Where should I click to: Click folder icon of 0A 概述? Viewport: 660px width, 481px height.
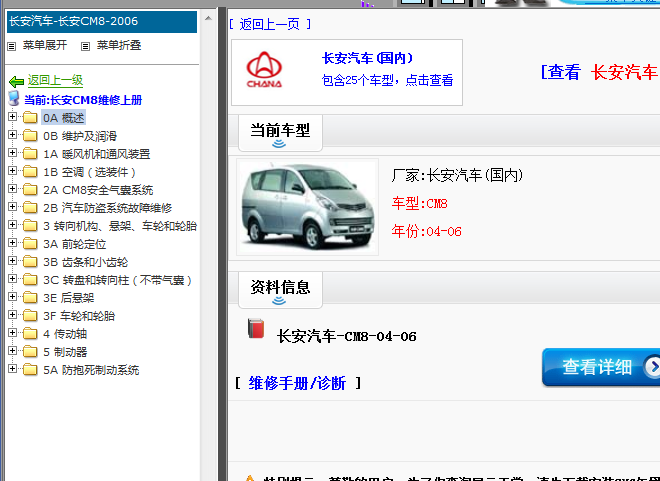click(x=30, y=117)
